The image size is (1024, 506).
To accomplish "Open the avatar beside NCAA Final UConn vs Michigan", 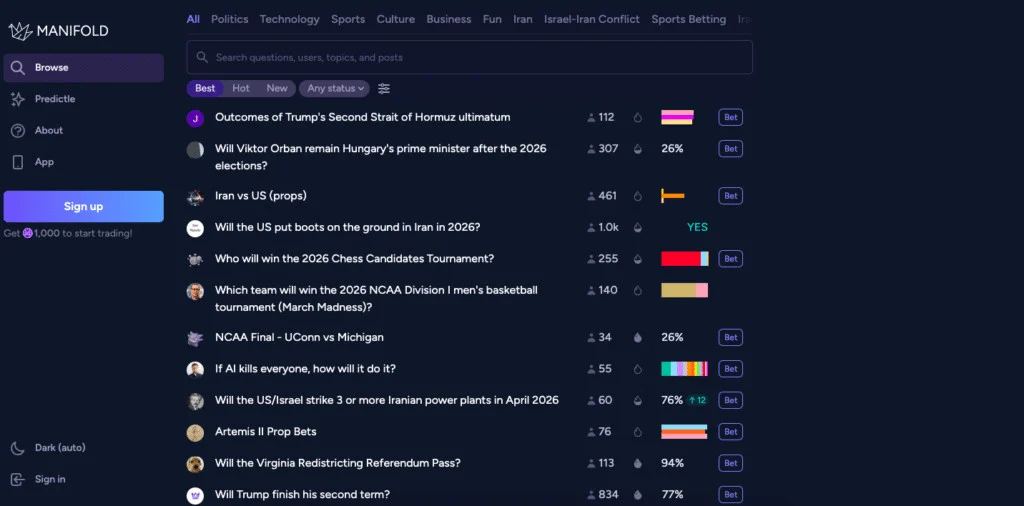I will pyautogui.click(x=195, y=338).
